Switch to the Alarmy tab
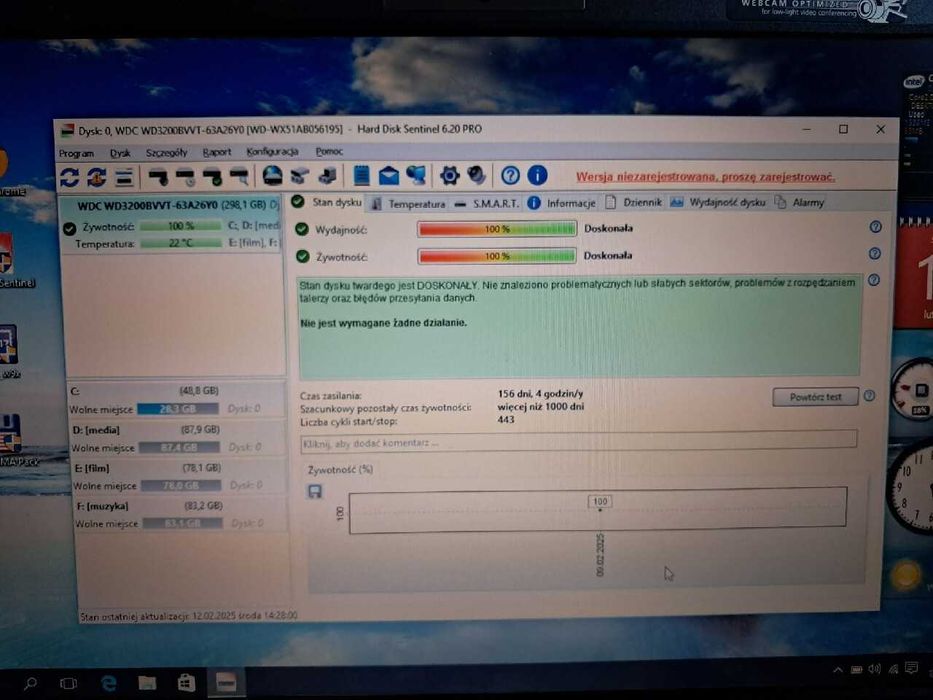This screenshot has width=933, height=700. point(800,202)
